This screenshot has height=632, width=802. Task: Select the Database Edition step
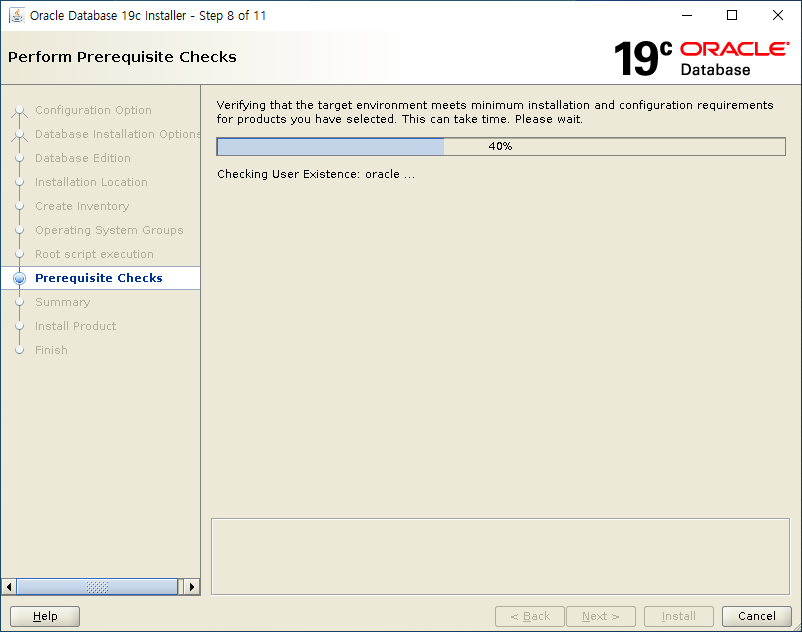[83, 158]
